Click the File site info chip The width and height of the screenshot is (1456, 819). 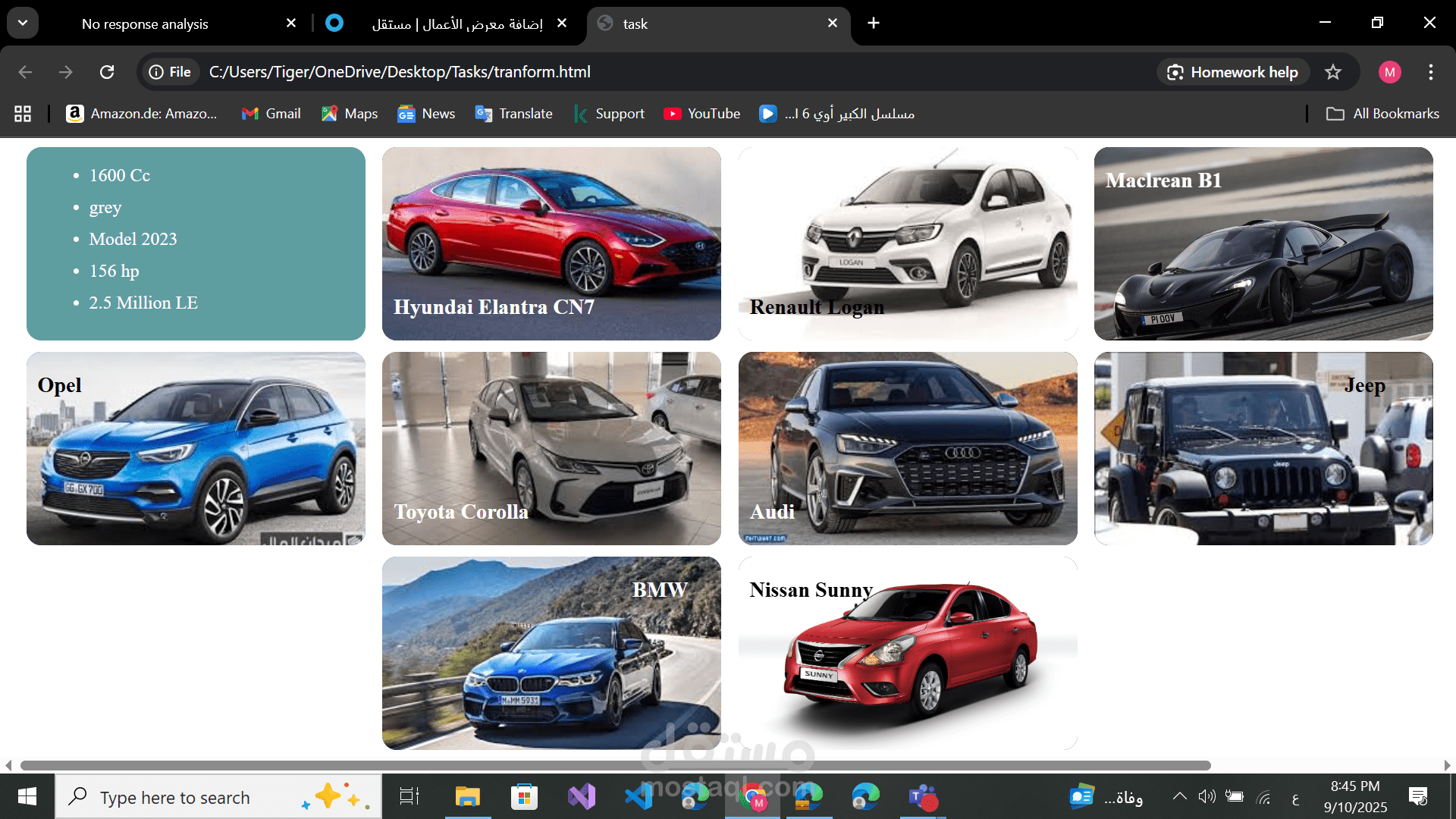170,72
